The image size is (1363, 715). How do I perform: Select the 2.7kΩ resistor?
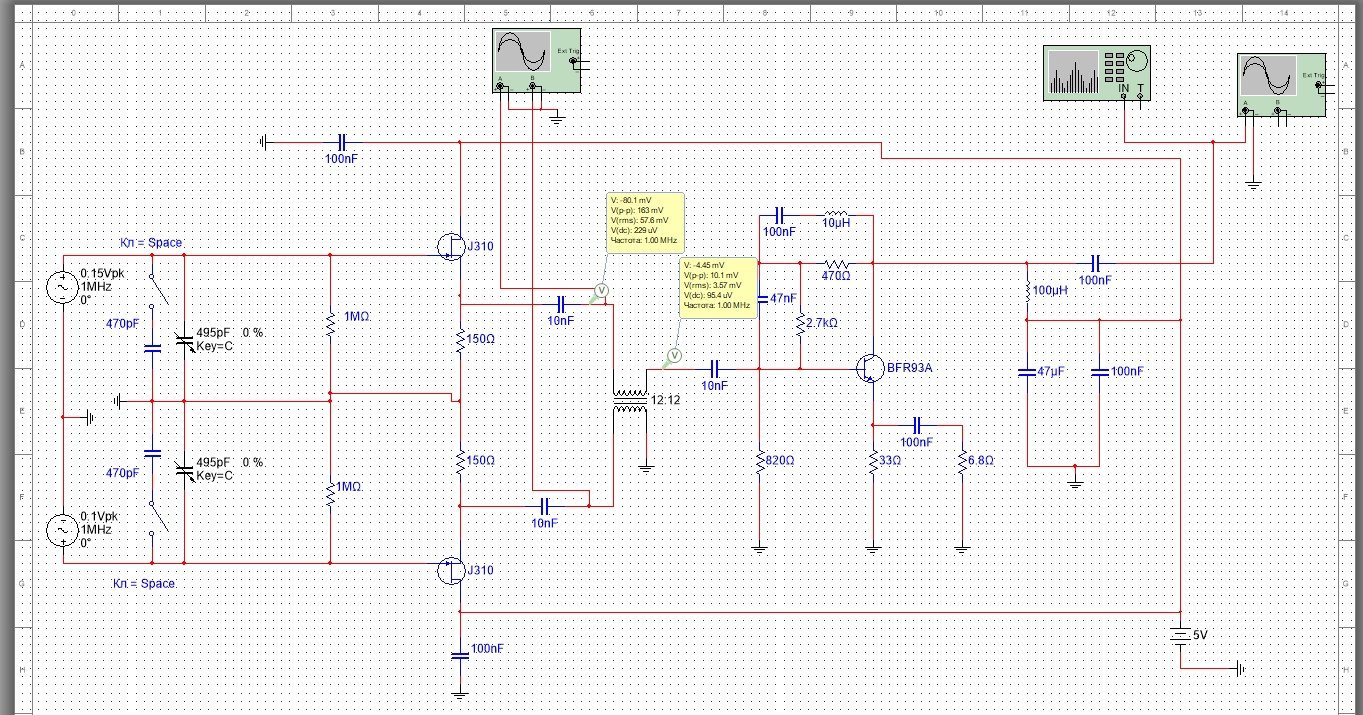point(800,325)
